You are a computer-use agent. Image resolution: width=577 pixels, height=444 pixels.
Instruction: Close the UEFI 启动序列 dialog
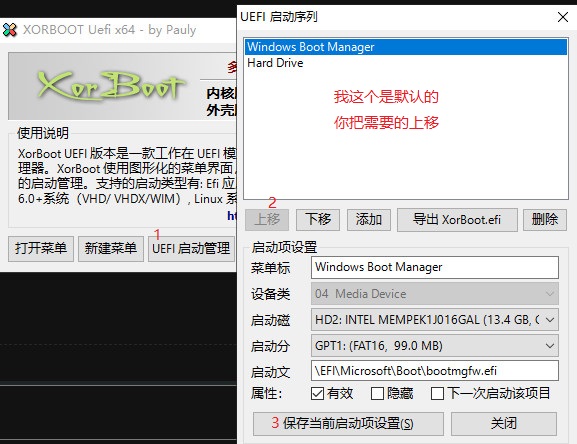point(563,17)
